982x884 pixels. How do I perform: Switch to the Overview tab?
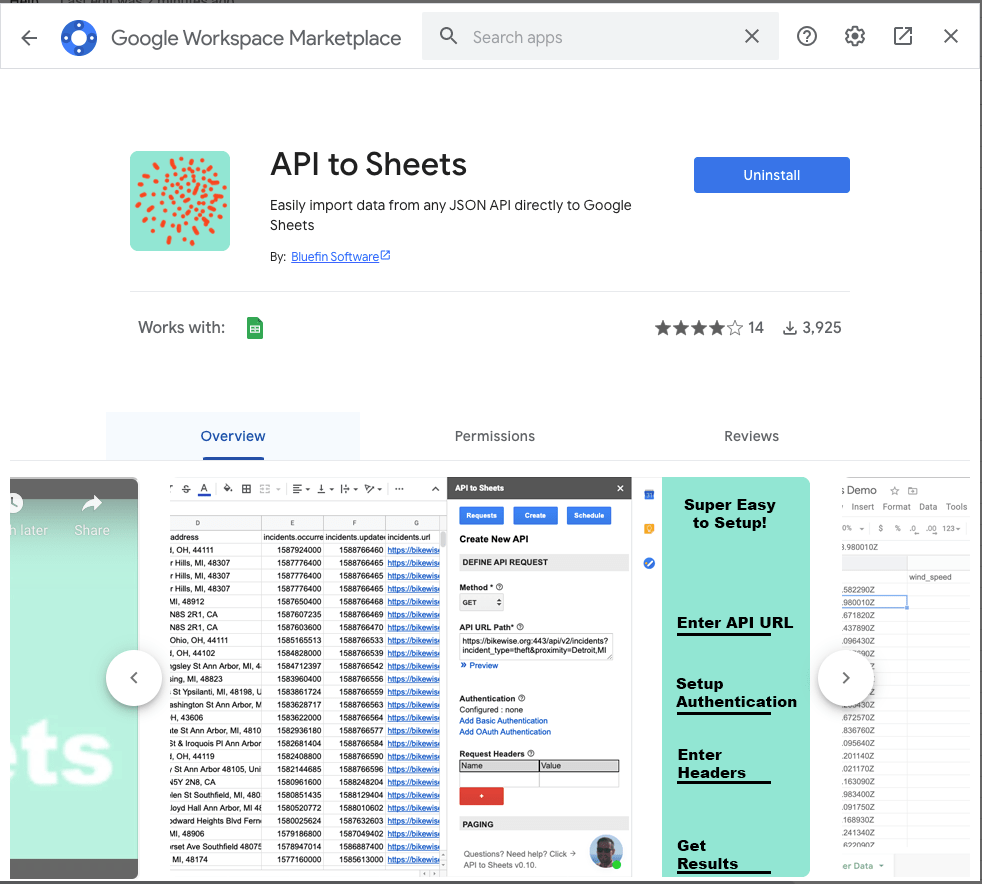click(x=233, y=436)
